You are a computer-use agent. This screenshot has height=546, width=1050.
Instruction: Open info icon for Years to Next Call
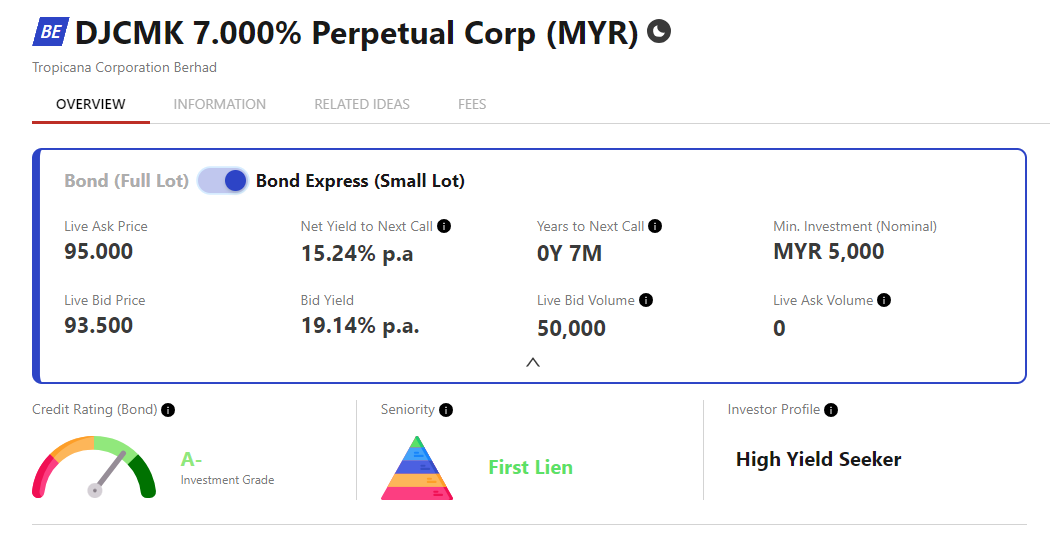pos(655,226)
